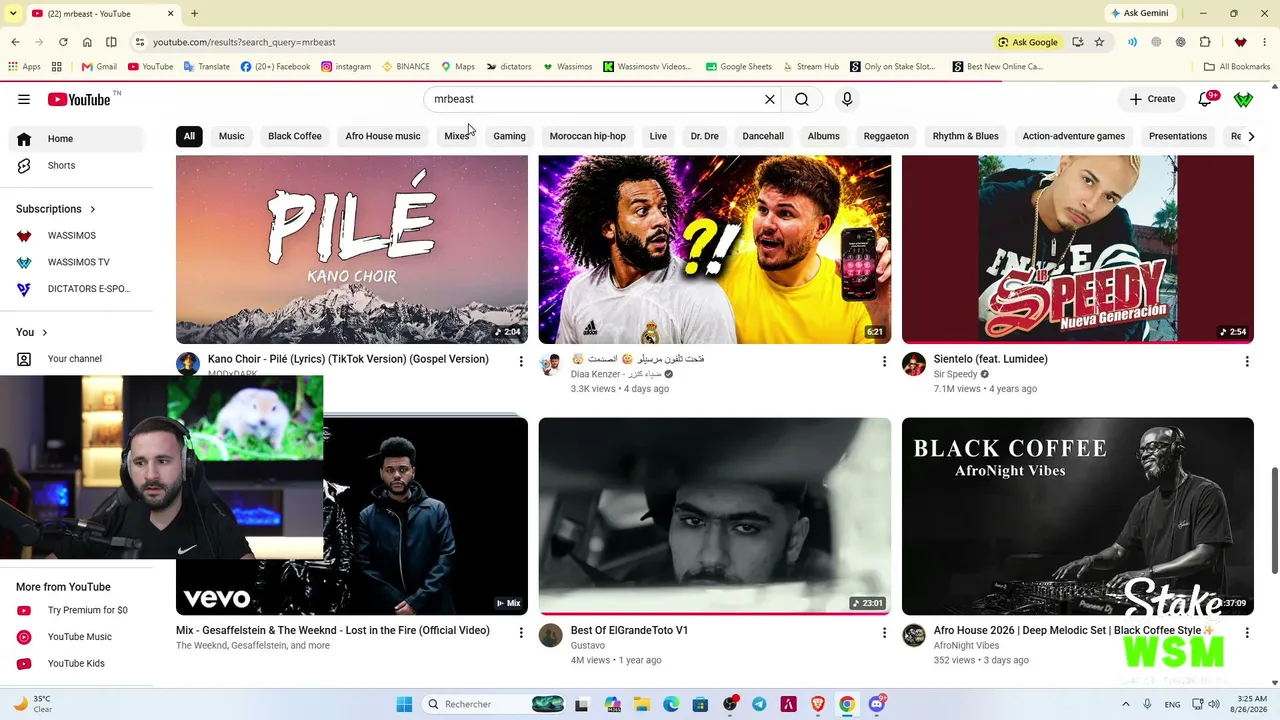This screenshot has height=720, width=1280.
Task: Open YouTube Music link
Action: (x=78, y=637)
